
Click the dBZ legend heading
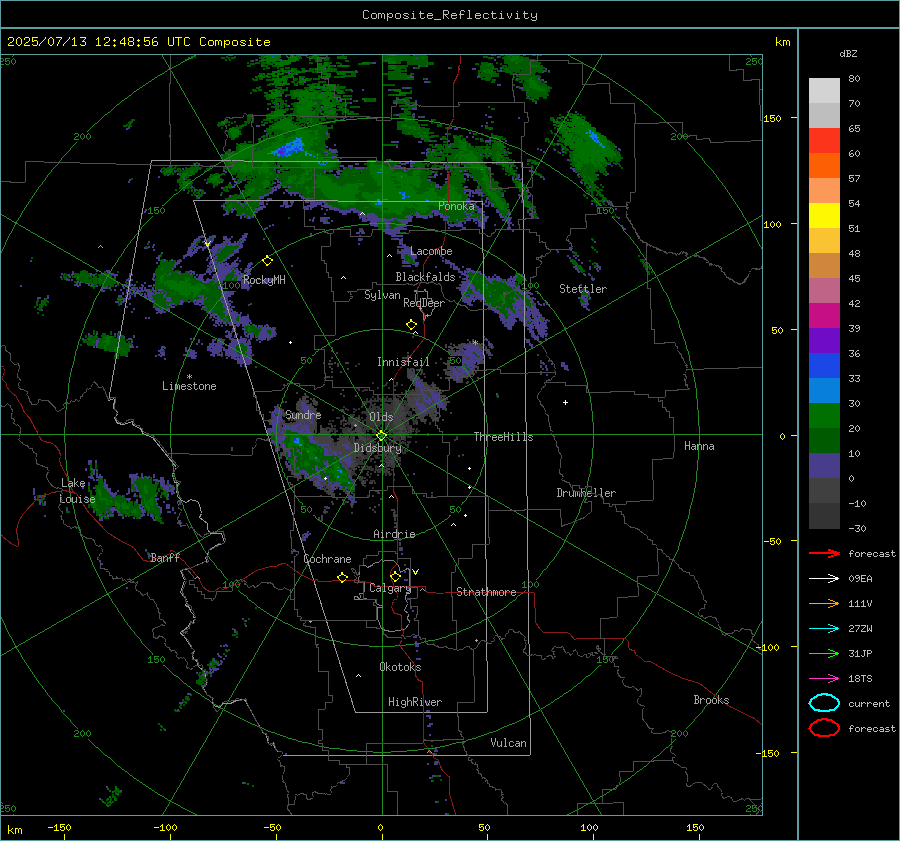(848, 53)
